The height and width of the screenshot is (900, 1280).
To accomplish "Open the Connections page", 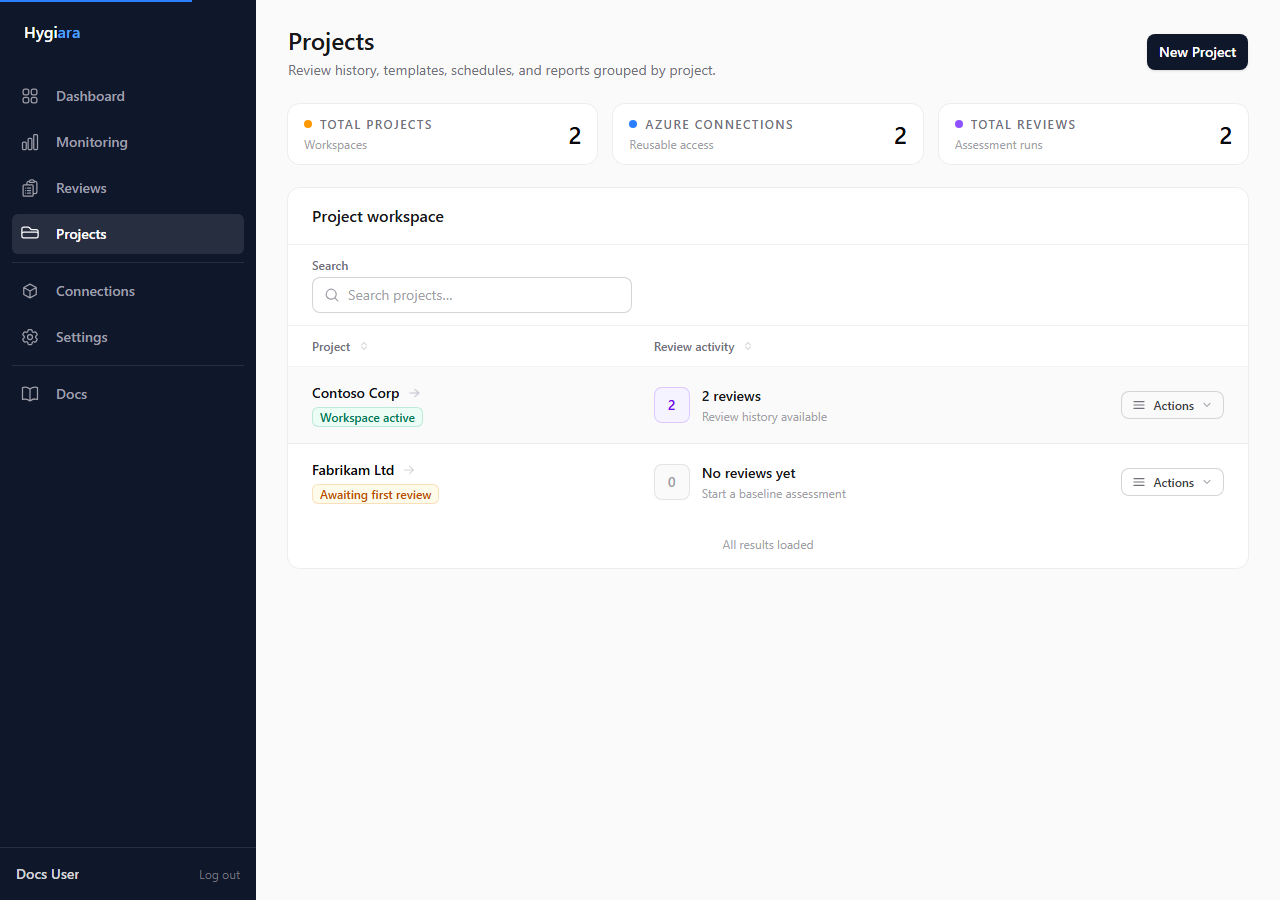I will click(128, 291).
